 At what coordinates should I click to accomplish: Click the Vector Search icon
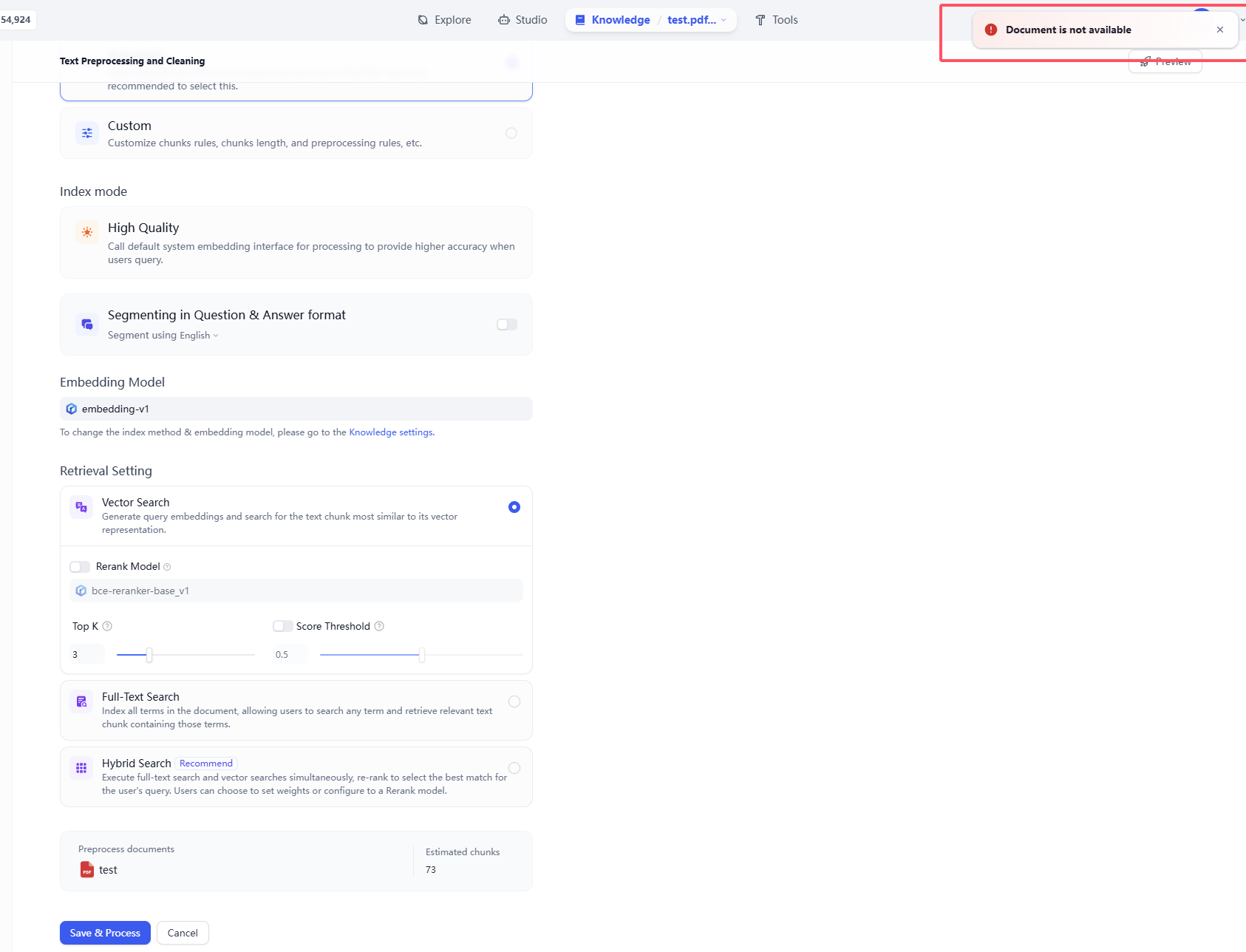point(81,507)
